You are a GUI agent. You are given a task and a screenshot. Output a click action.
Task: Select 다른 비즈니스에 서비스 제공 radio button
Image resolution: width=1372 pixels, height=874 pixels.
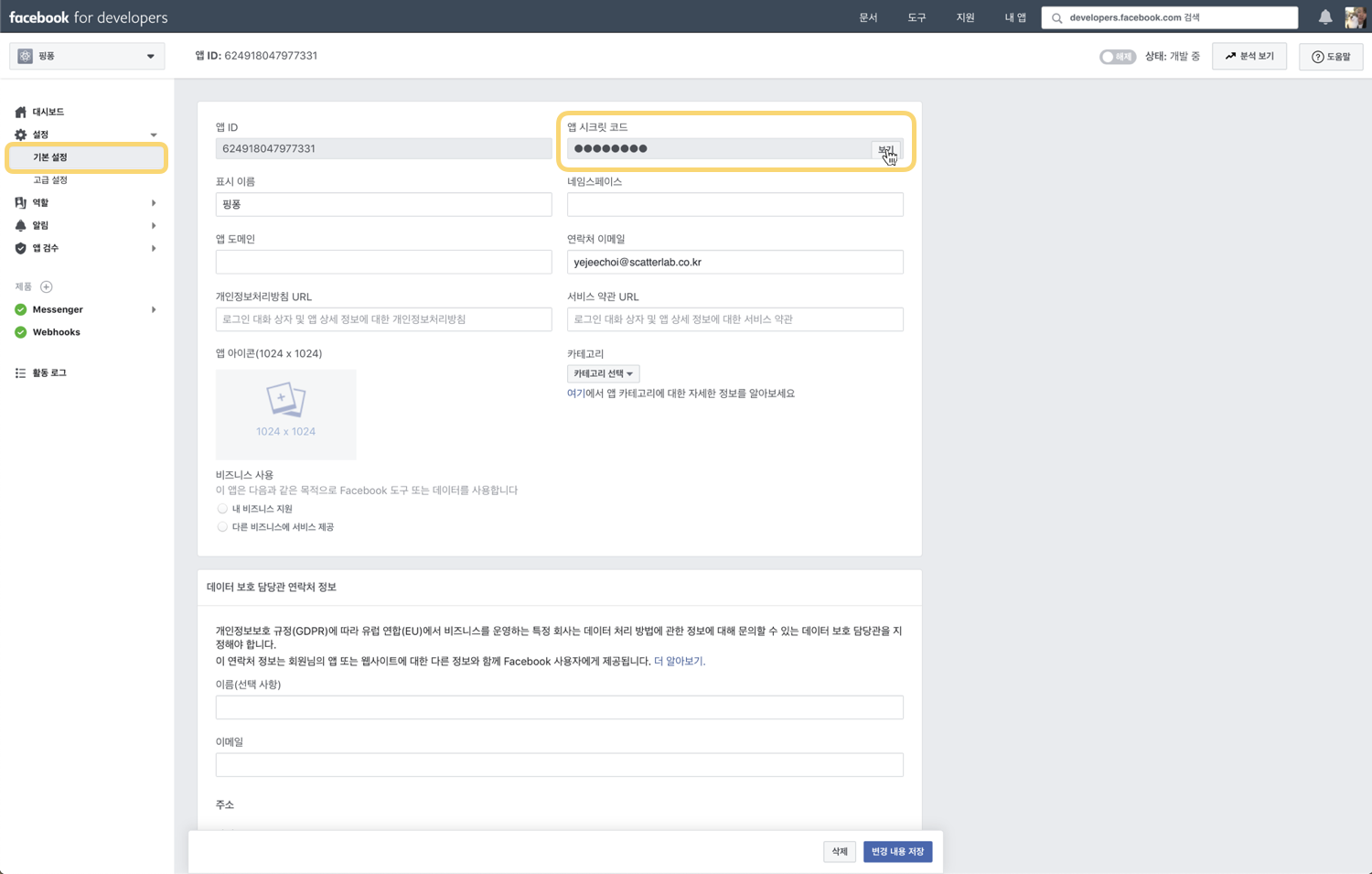pos(222,527)
